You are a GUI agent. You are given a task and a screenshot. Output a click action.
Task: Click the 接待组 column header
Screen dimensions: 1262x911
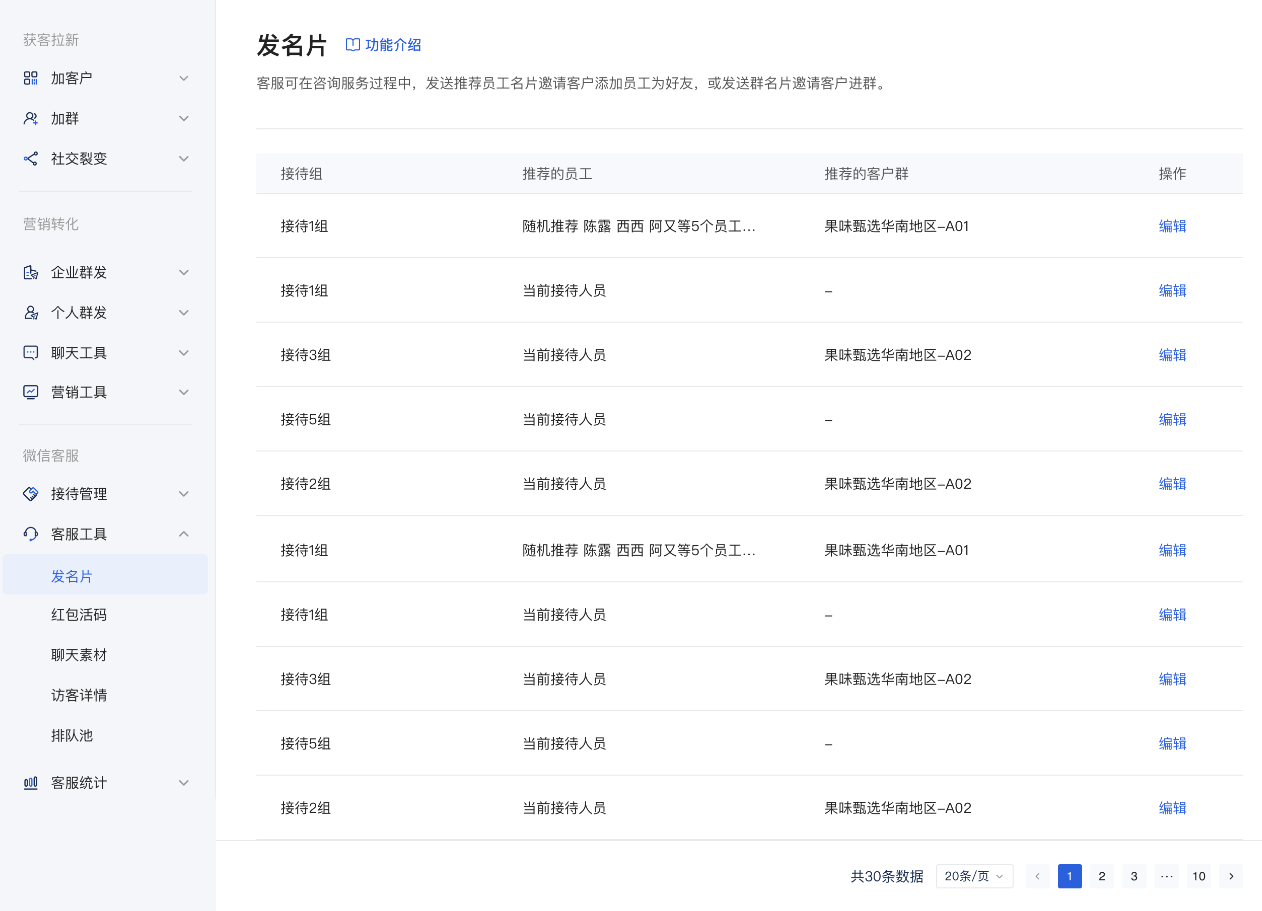tap(302, 174)
